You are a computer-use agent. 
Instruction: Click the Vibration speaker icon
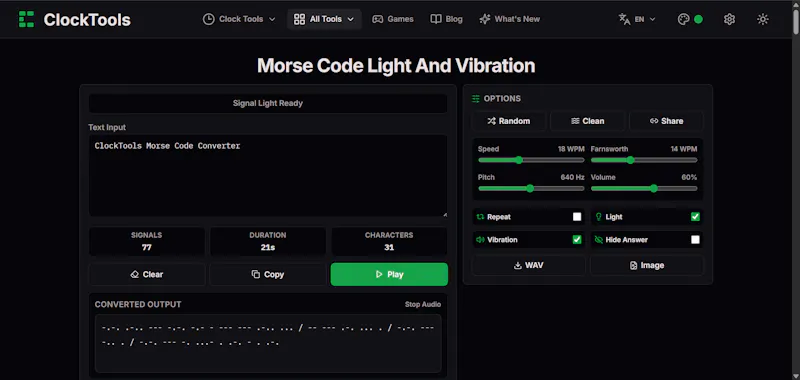pos(480,240)
